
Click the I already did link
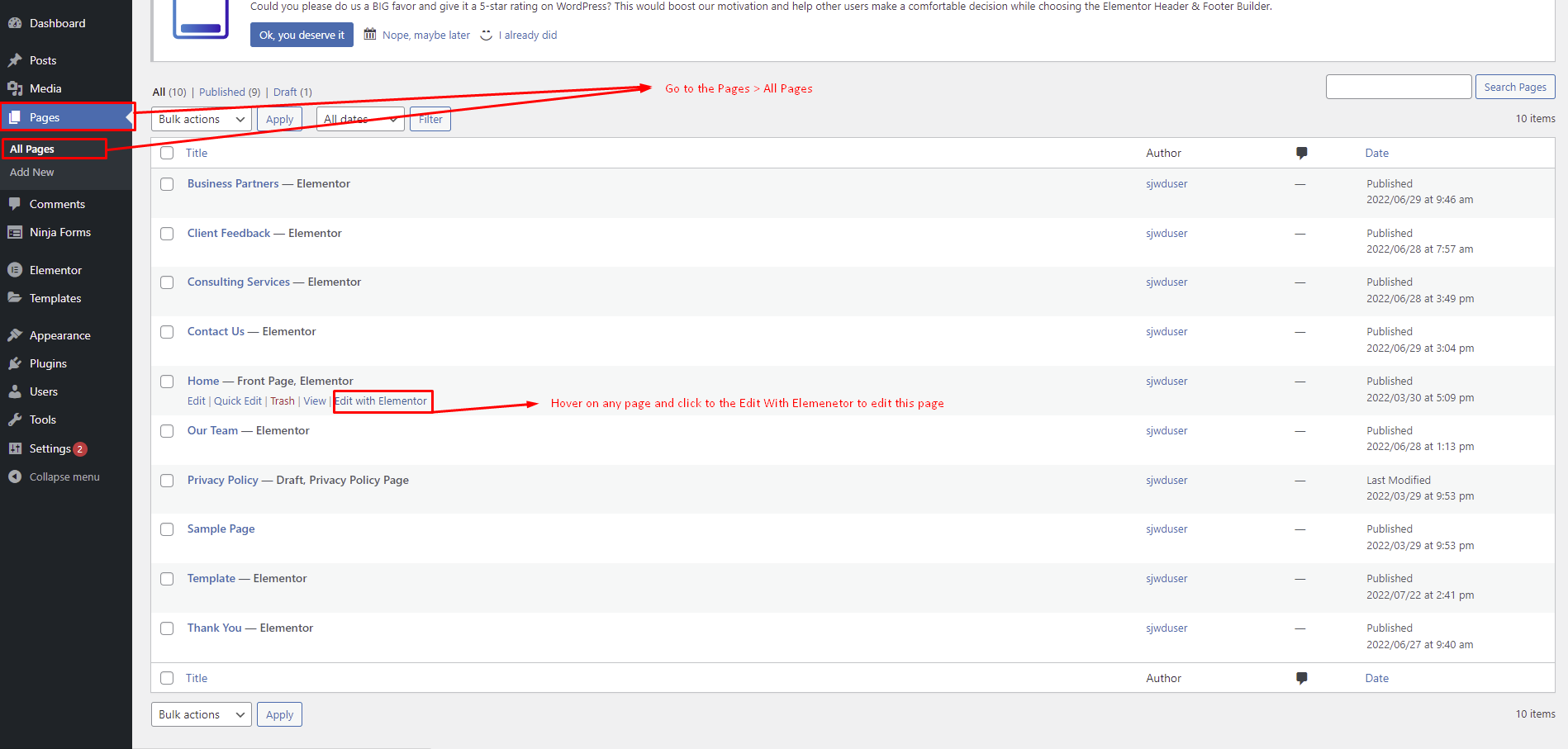click(528, 35)
